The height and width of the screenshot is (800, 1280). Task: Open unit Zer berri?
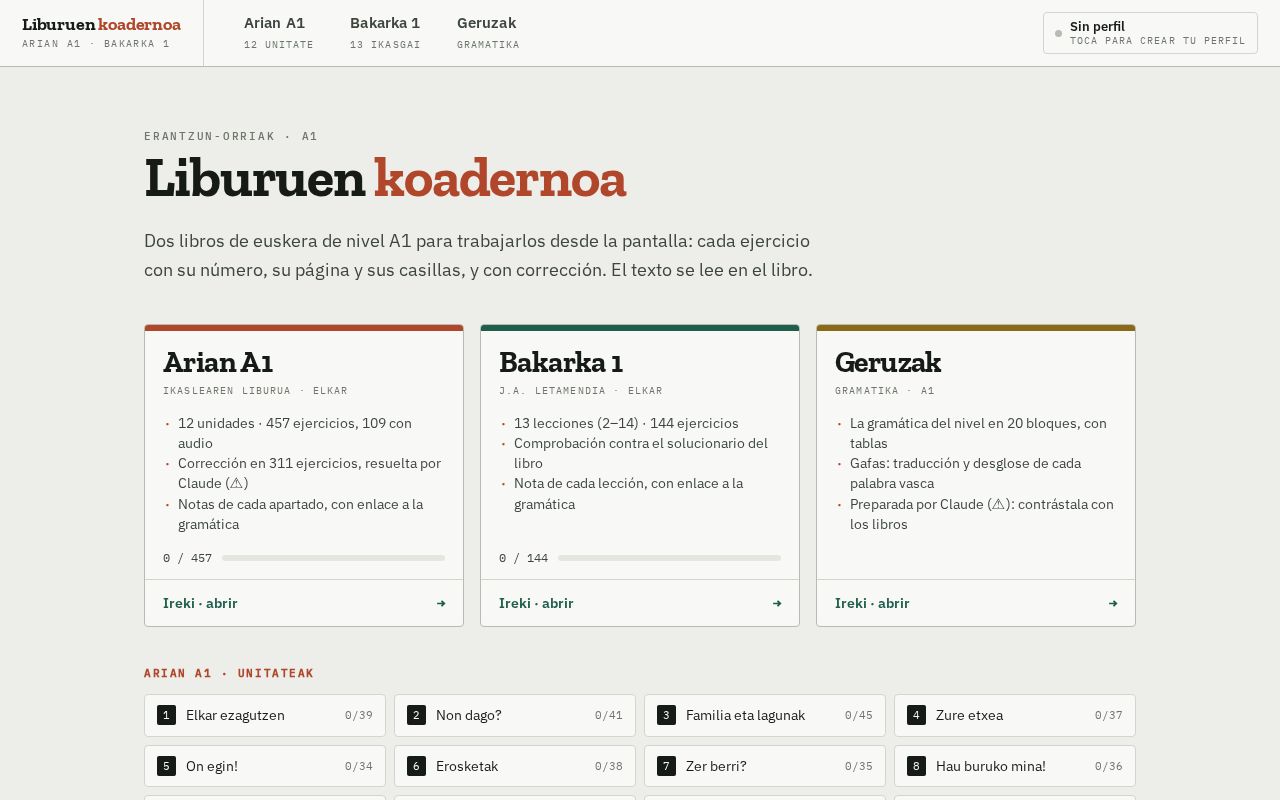click(x=765, y=766)
